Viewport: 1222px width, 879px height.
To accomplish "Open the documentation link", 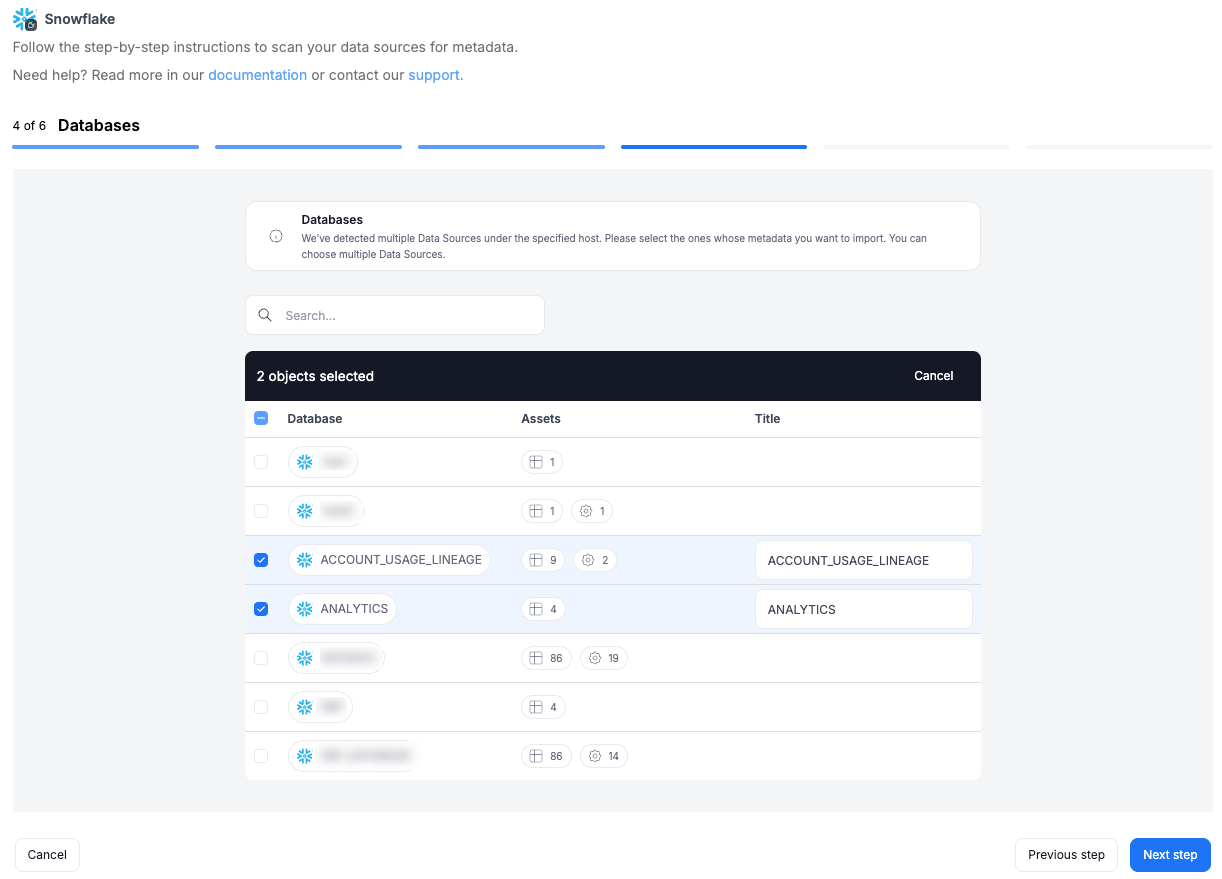I will (x=257, y=75).
